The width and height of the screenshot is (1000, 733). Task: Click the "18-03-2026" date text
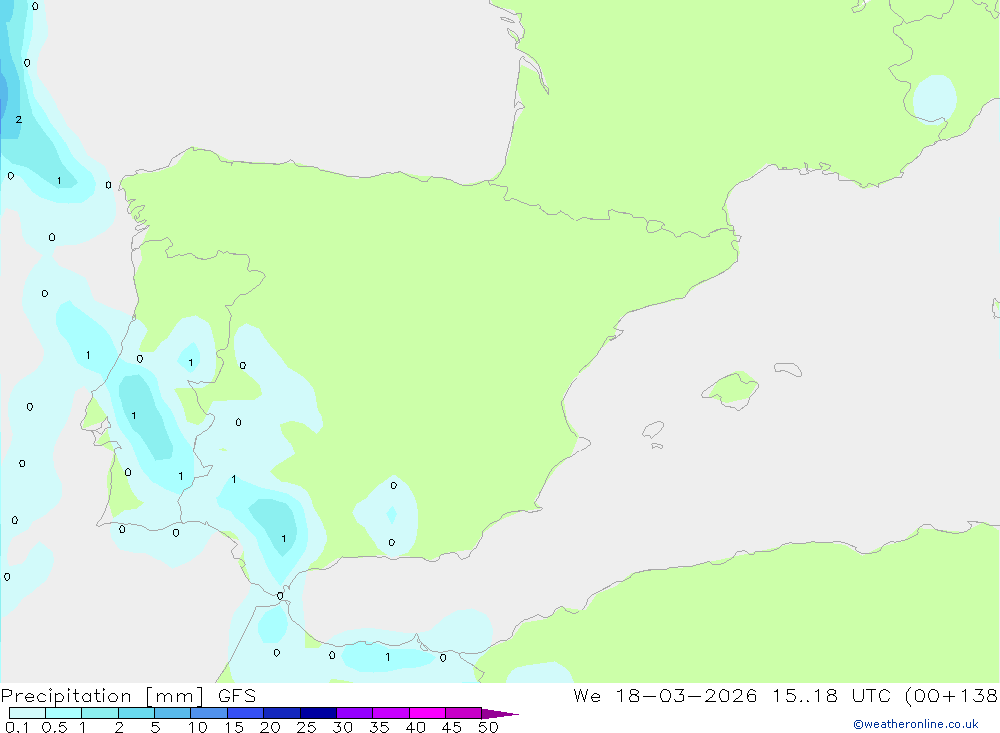tap(686, 696)
